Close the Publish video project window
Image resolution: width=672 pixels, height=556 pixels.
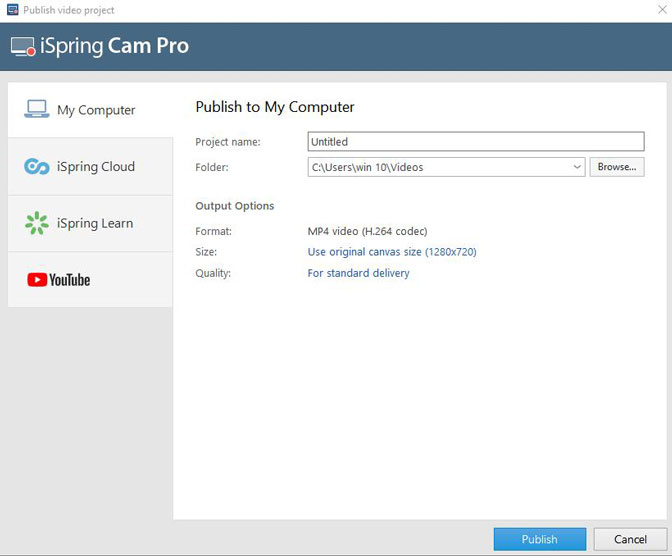(662, 9)
